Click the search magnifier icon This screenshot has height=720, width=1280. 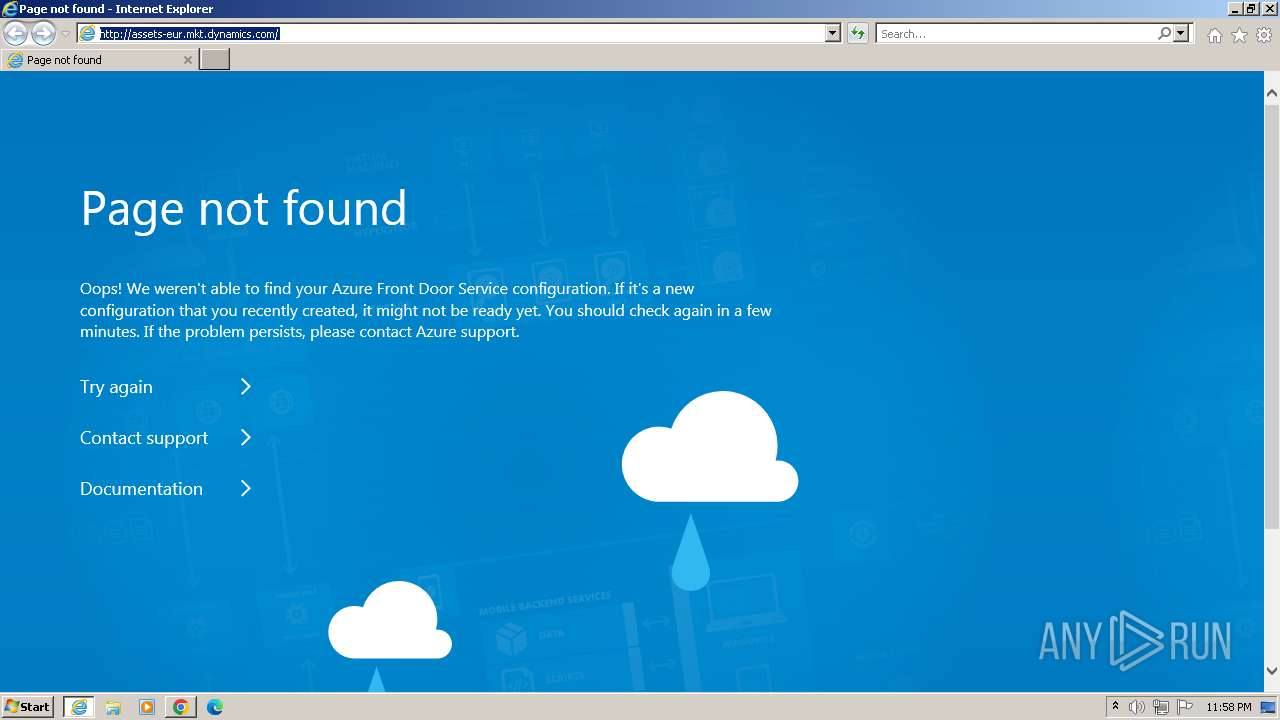[x=1164, y=33]
